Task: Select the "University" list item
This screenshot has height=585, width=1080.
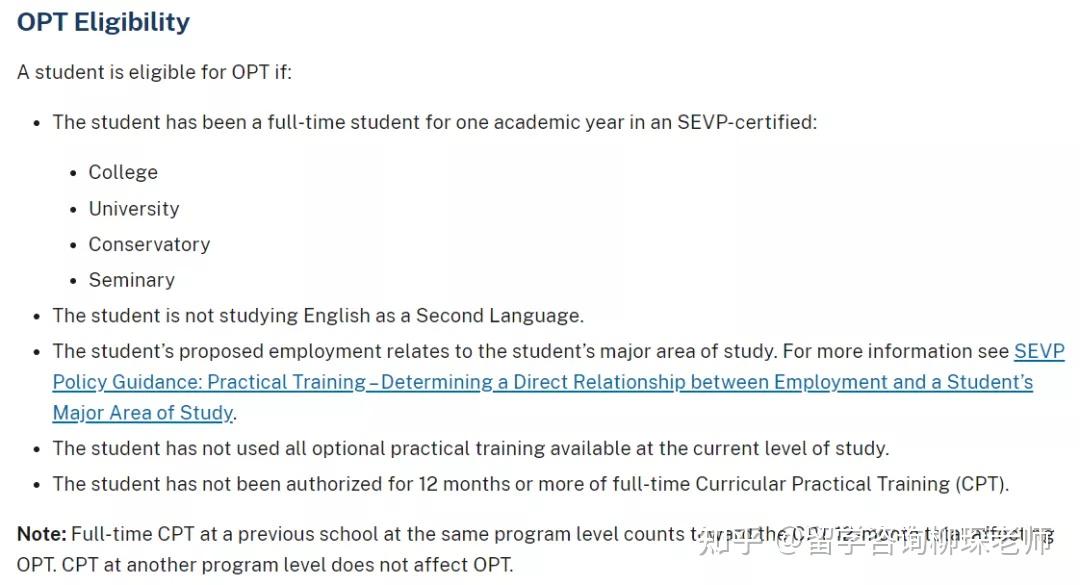Action: coord(134,208)
